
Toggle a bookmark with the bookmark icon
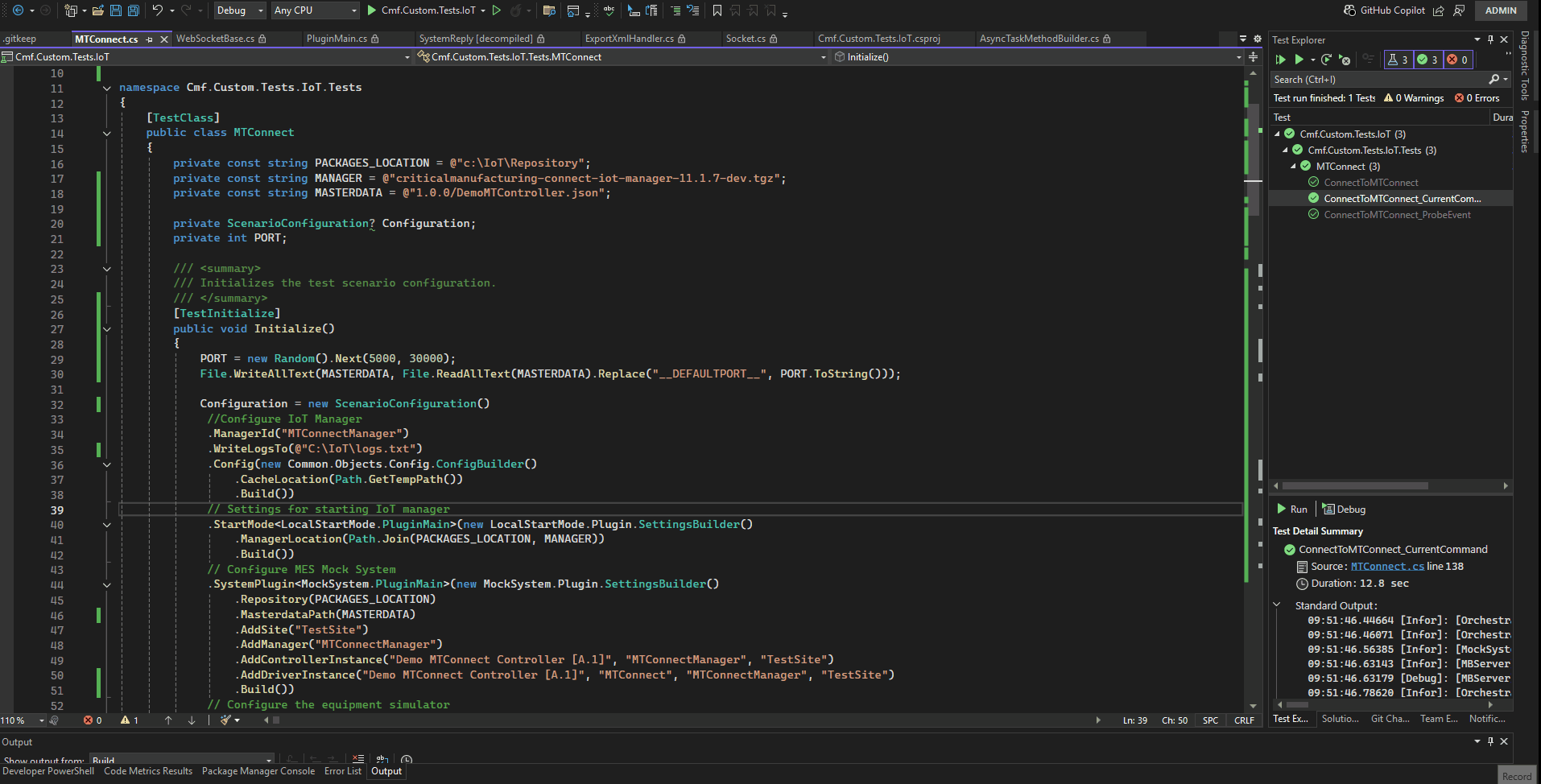coord(717,10)
